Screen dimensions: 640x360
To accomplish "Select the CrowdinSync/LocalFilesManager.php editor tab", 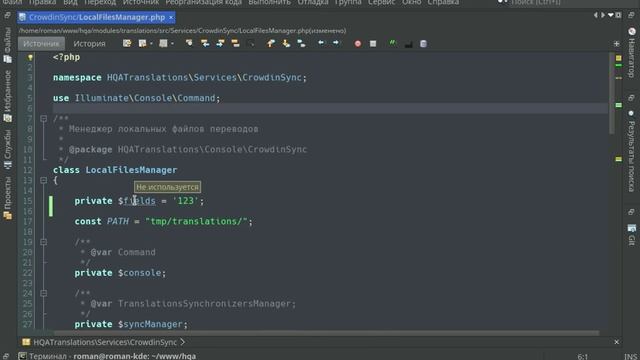I will click(96, 17).
